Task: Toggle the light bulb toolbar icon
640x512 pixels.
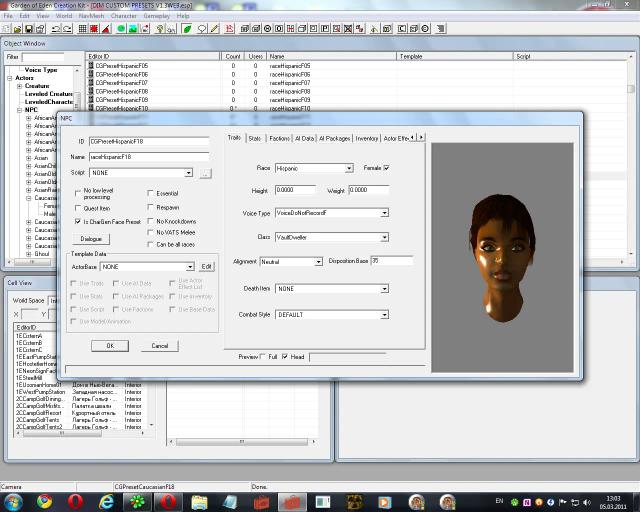Action: tap(160, 29)
